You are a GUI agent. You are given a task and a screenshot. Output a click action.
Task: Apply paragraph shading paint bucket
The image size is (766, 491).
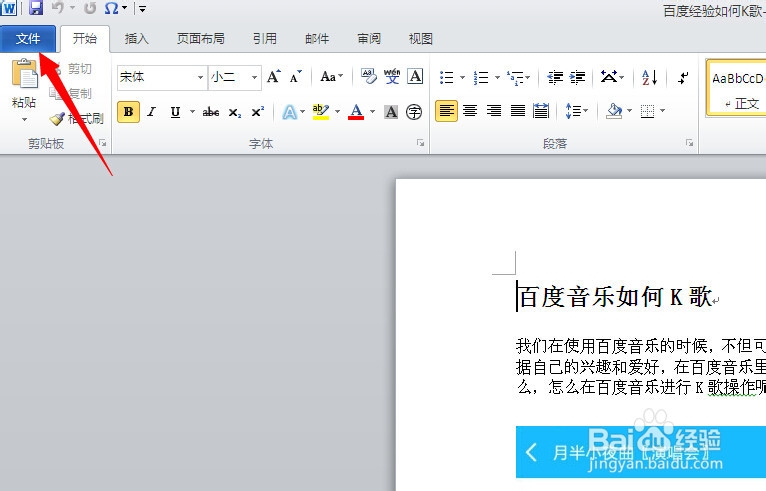coord(614,111)
